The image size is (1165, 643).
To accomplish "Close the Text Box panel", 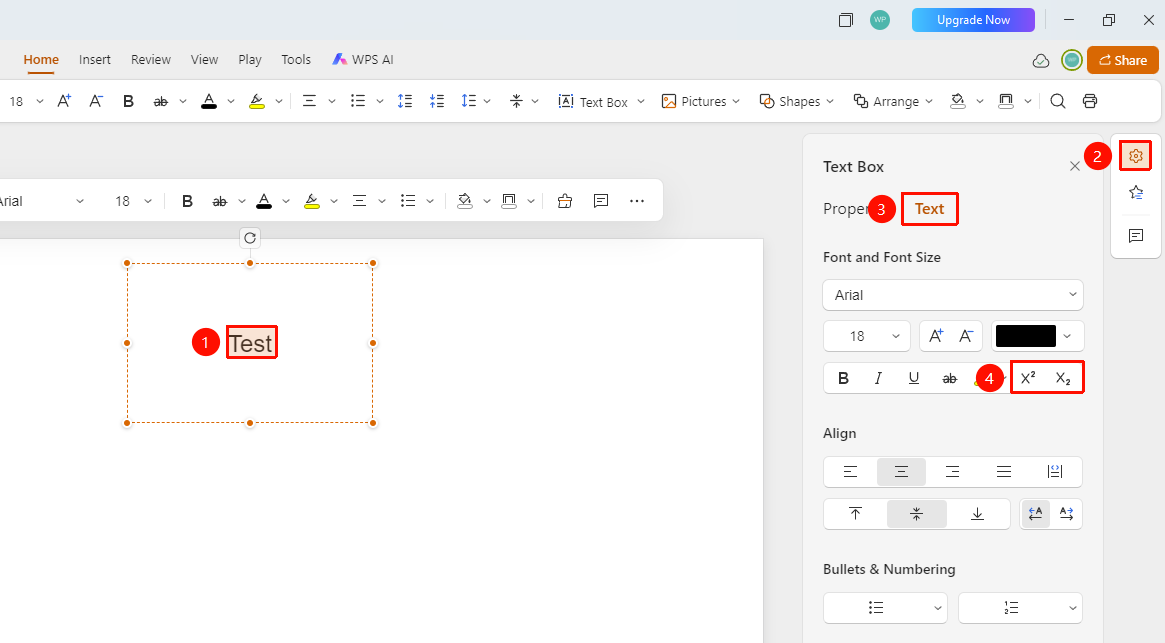I will click(1074, 167).
